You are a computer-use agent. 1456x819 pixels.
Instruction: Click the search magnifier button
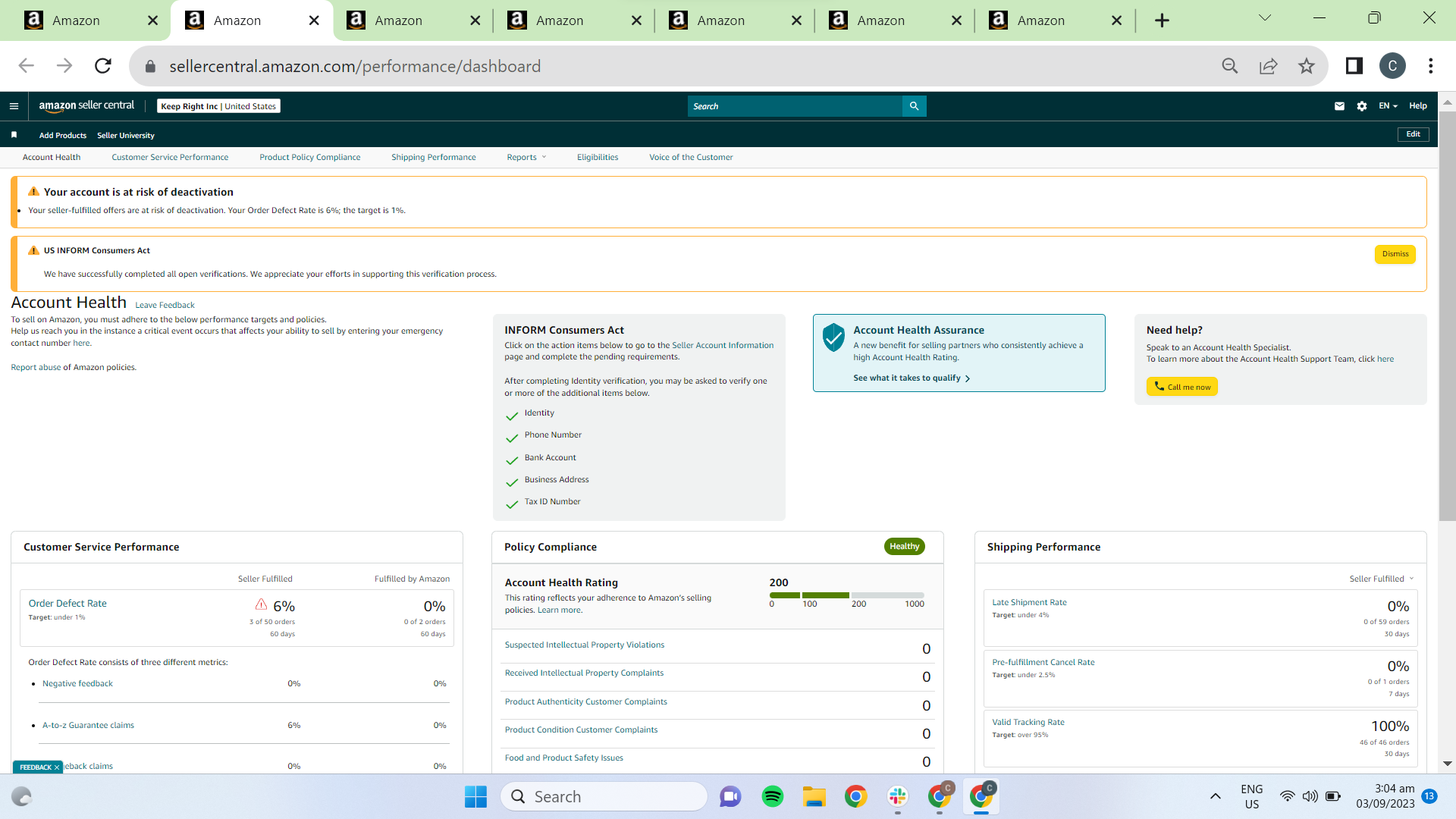pyautogui.click(x=914, y=106)
